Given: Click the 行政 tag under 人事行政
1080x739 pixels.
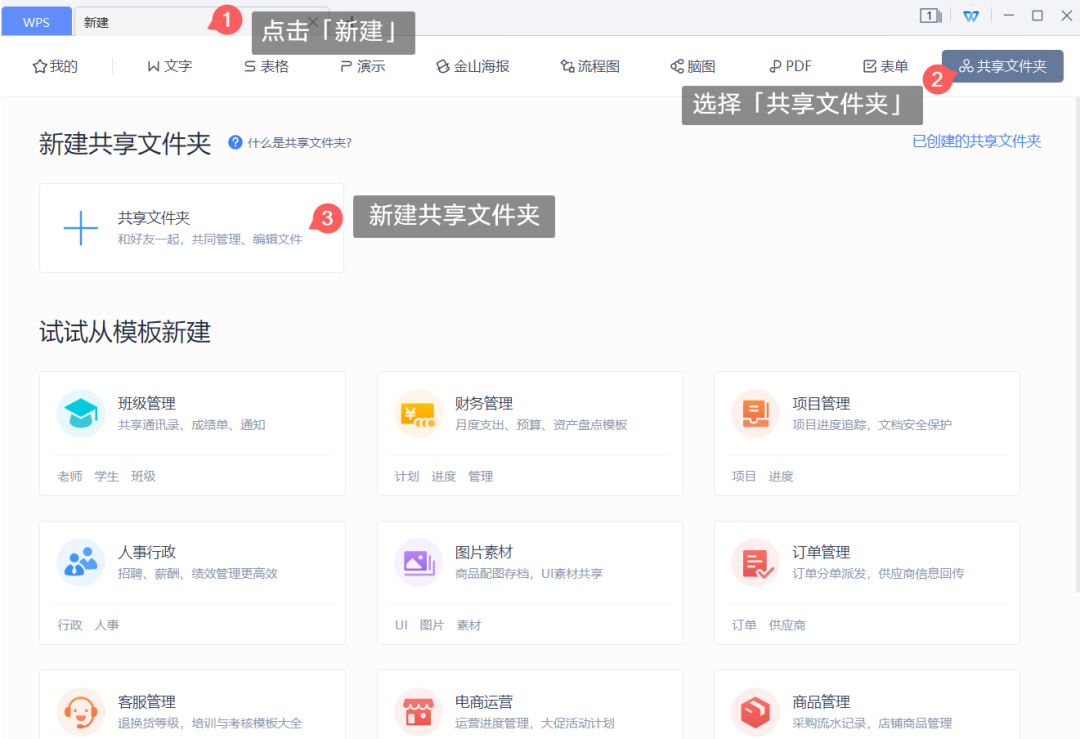Looking at the screenshot, I should (70, 625).
